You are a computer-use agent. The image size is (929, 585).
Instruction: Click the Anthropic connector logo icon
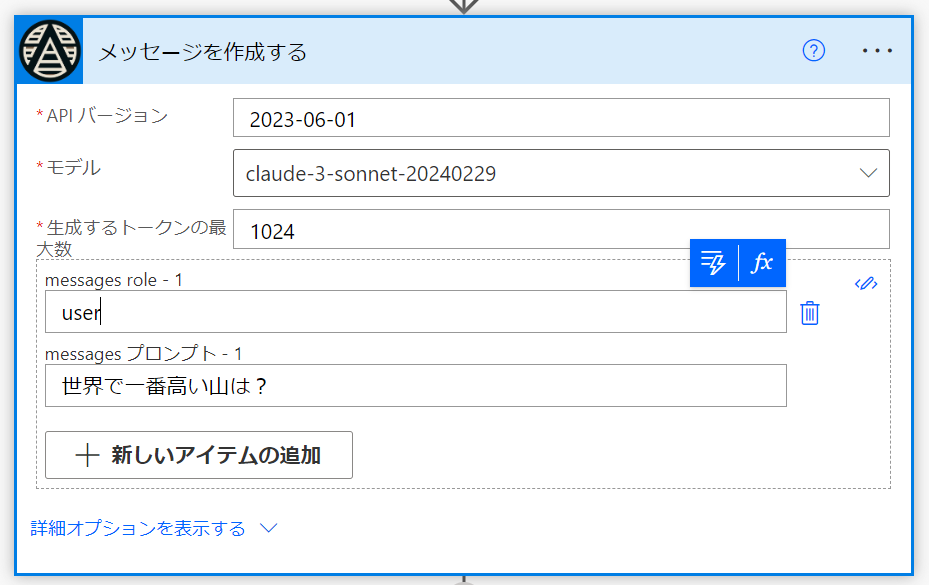coord(50,51)
